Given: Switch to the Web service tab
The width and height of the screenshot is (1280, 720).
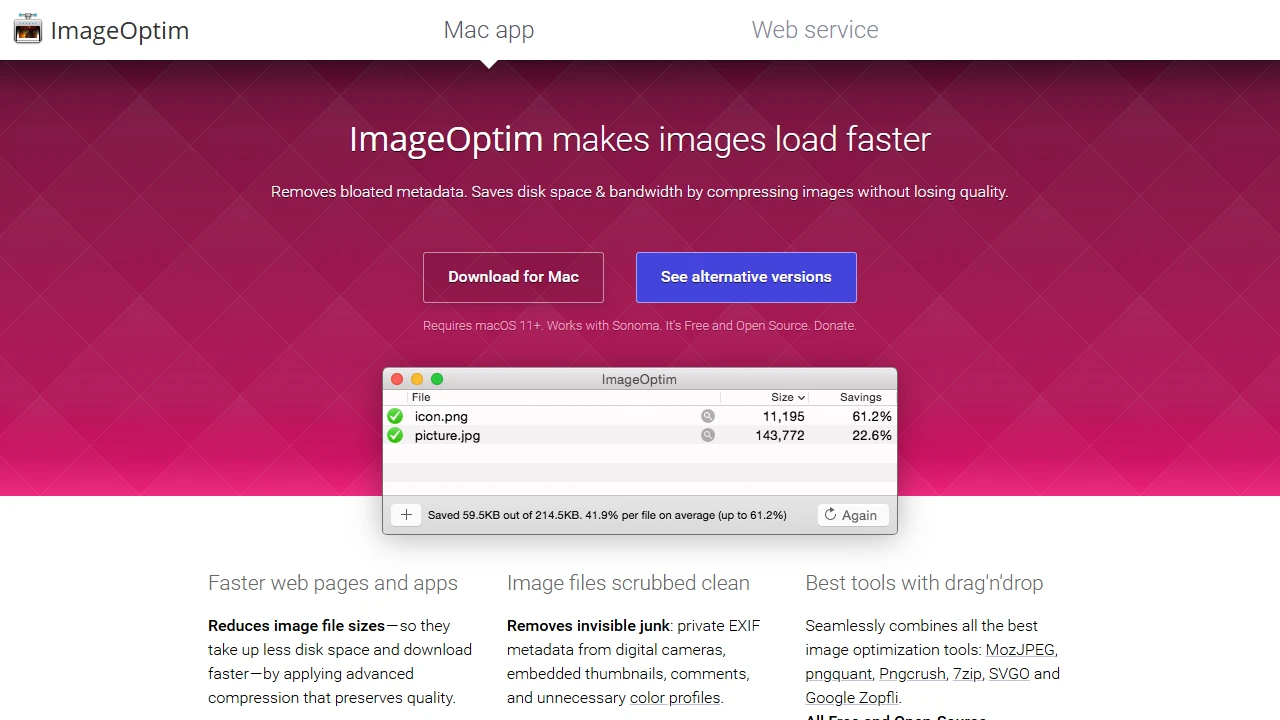Looking at the screenshot, I should (x=815, y=30).
